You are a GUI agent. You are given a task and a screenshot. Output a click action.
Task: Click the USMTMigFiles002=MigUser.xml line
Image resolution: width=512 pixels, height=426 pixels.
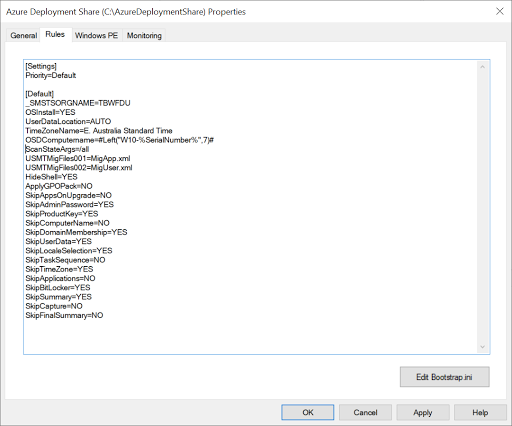click(79, 168)
